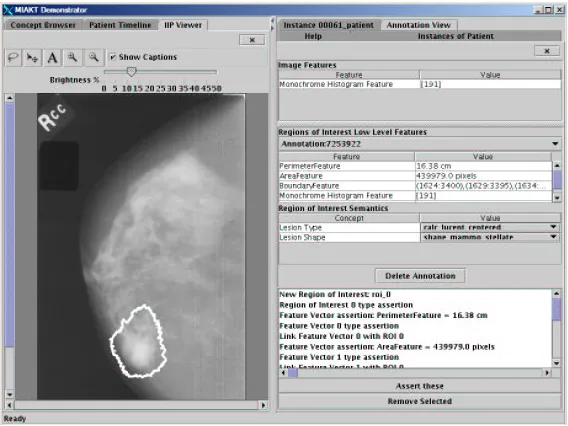Image resolution: width=568 pixels, height=426 pixels.
Task: Select 'Link Feature Vector 0 with ROI 0' line
Action: [342, 336]
